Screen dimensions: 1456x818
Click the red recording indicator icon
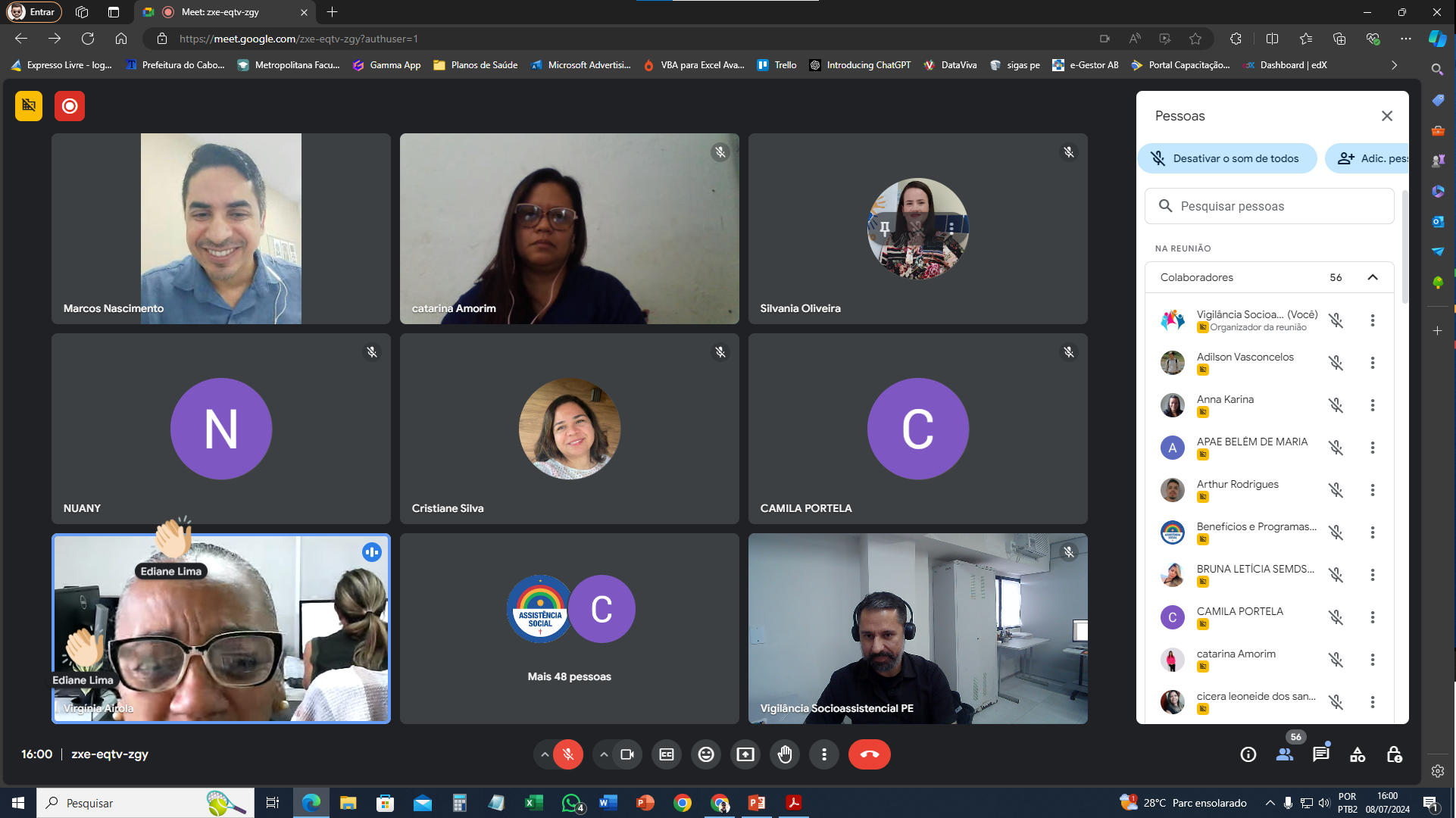(x=70, y=106)
